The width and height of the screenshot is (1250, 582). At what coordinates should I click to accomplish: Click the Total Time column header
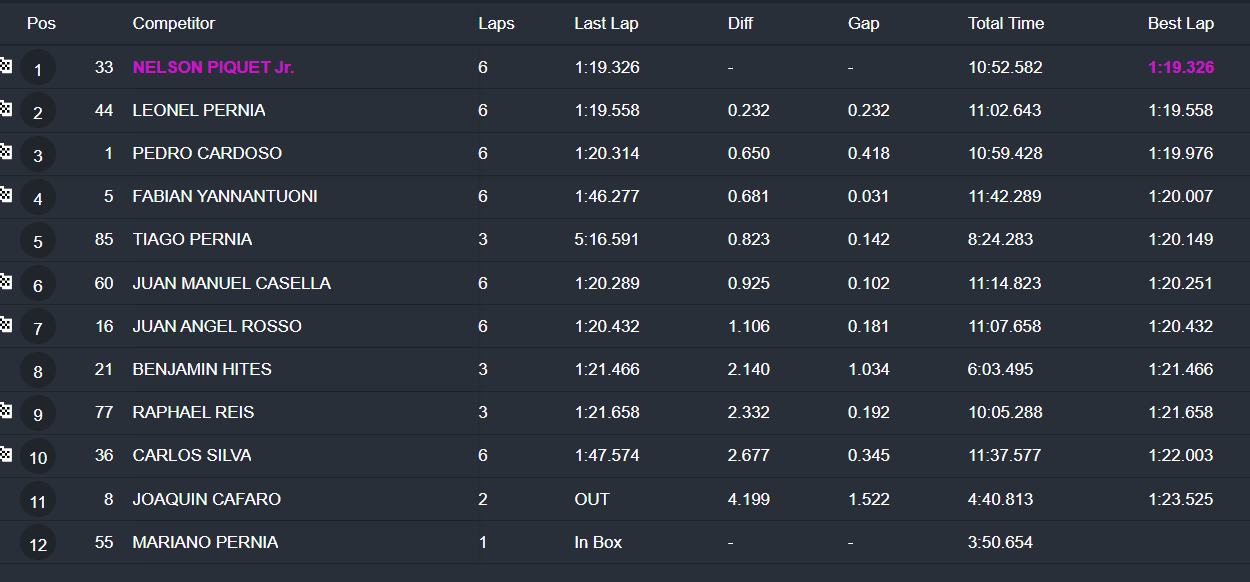coord(1006,23)
